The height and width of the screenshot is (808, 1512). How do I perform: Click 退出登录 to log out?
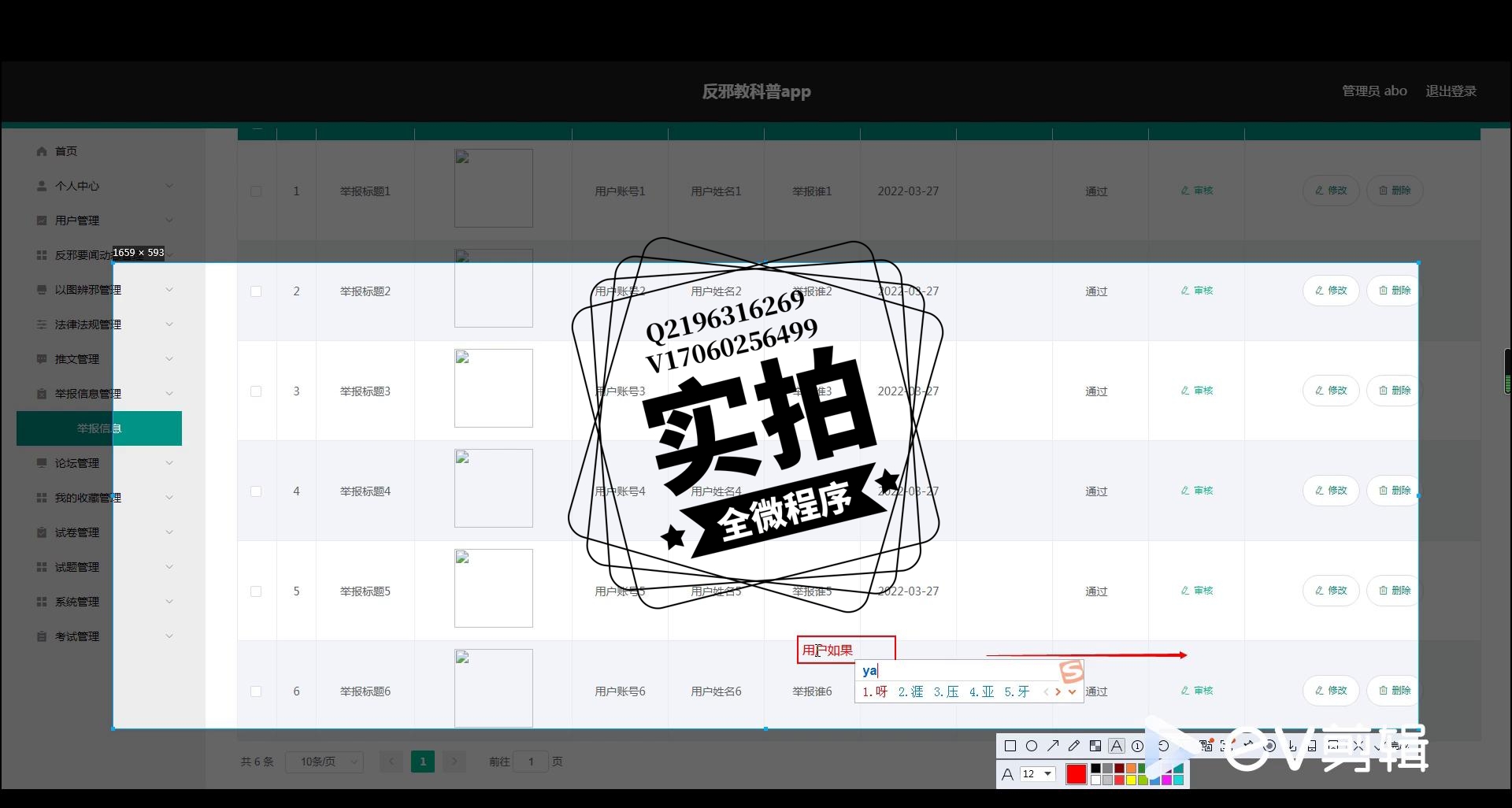(x=1451, y=91)
